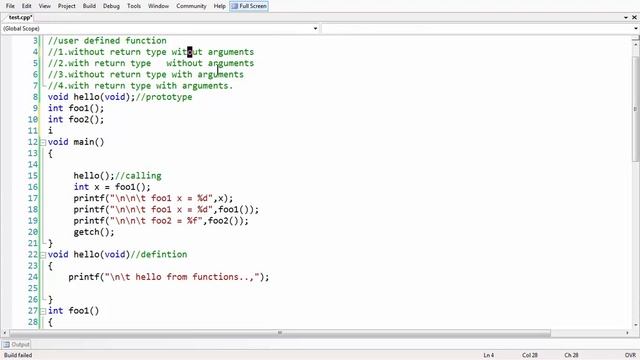Click the scroll right arrow

[x=627, y=333]
